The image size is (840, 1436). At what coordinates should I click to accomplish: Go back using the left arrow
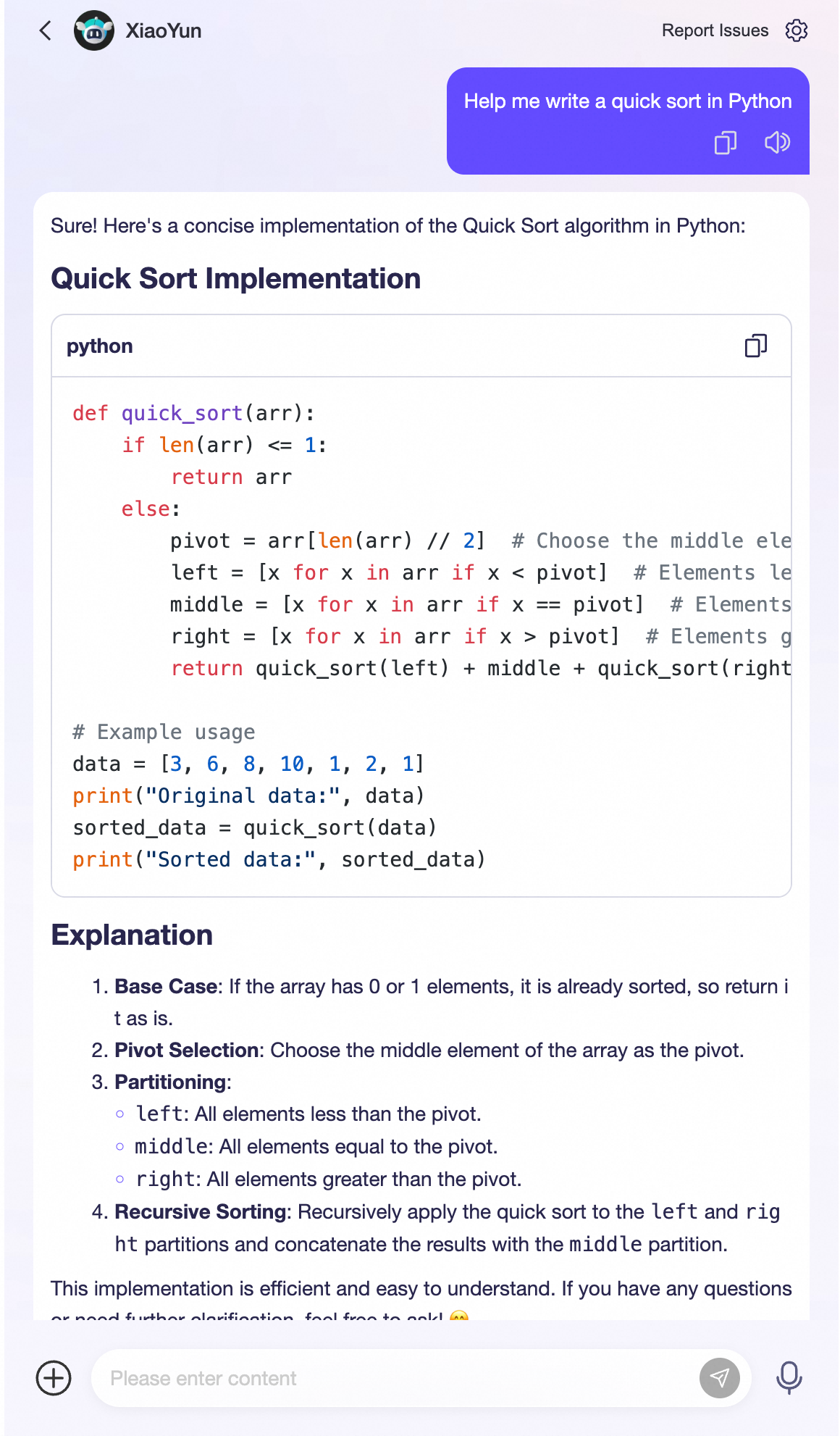(46, 30)
